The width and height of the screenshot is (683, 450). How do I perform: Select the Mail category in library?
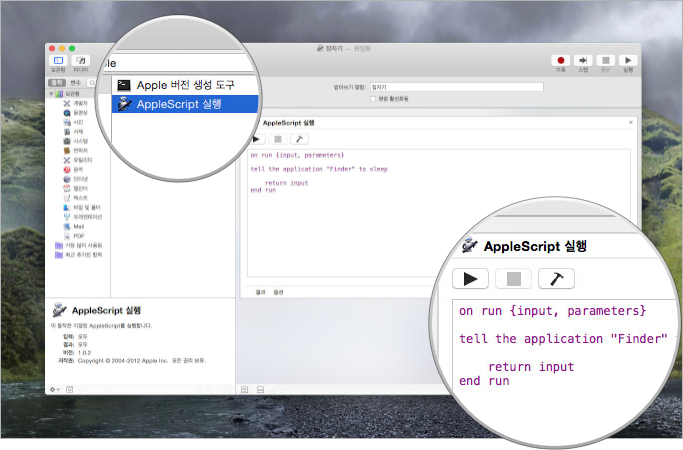[x=74, y=227]
